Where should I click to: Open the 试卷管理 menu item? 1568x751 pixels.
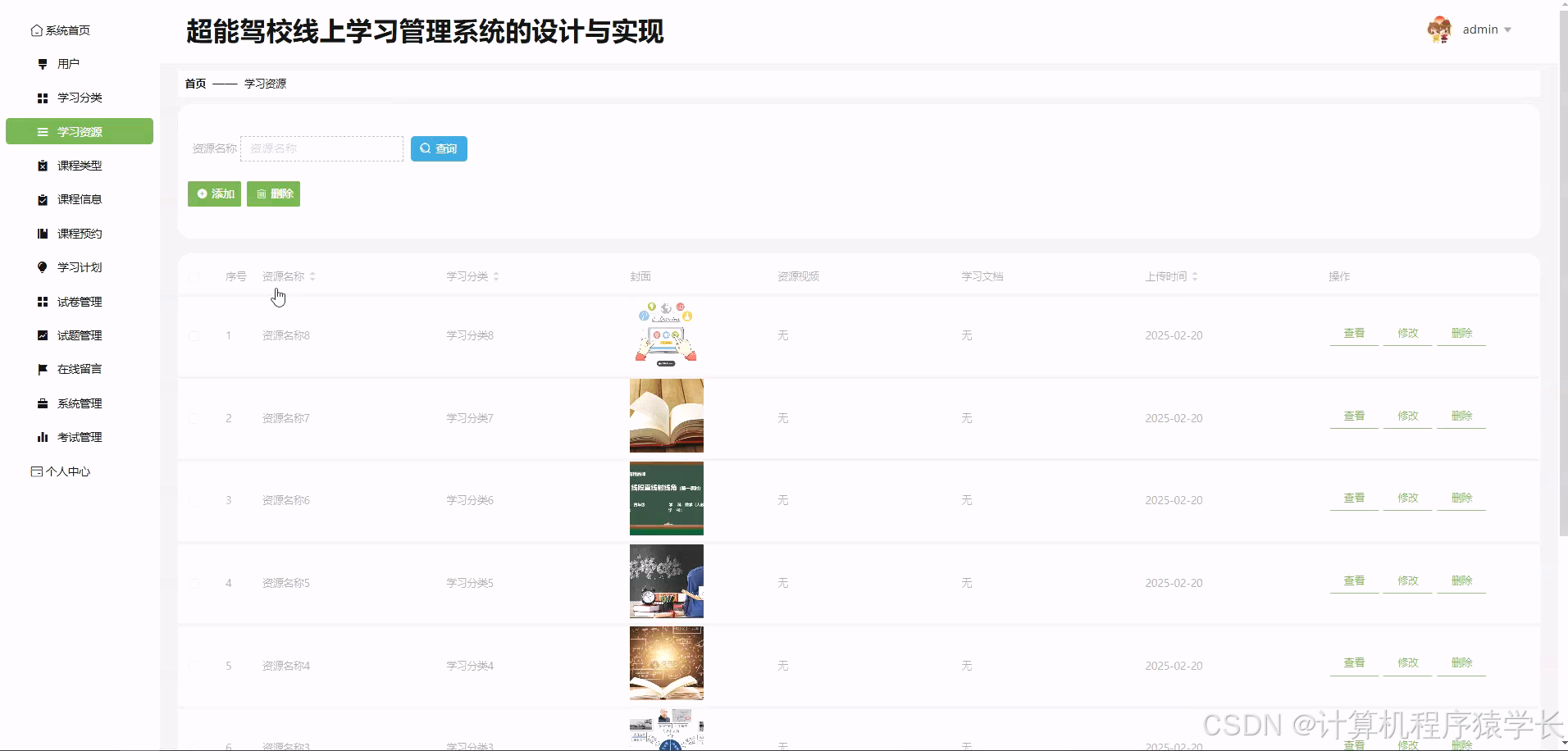(80, 302)
